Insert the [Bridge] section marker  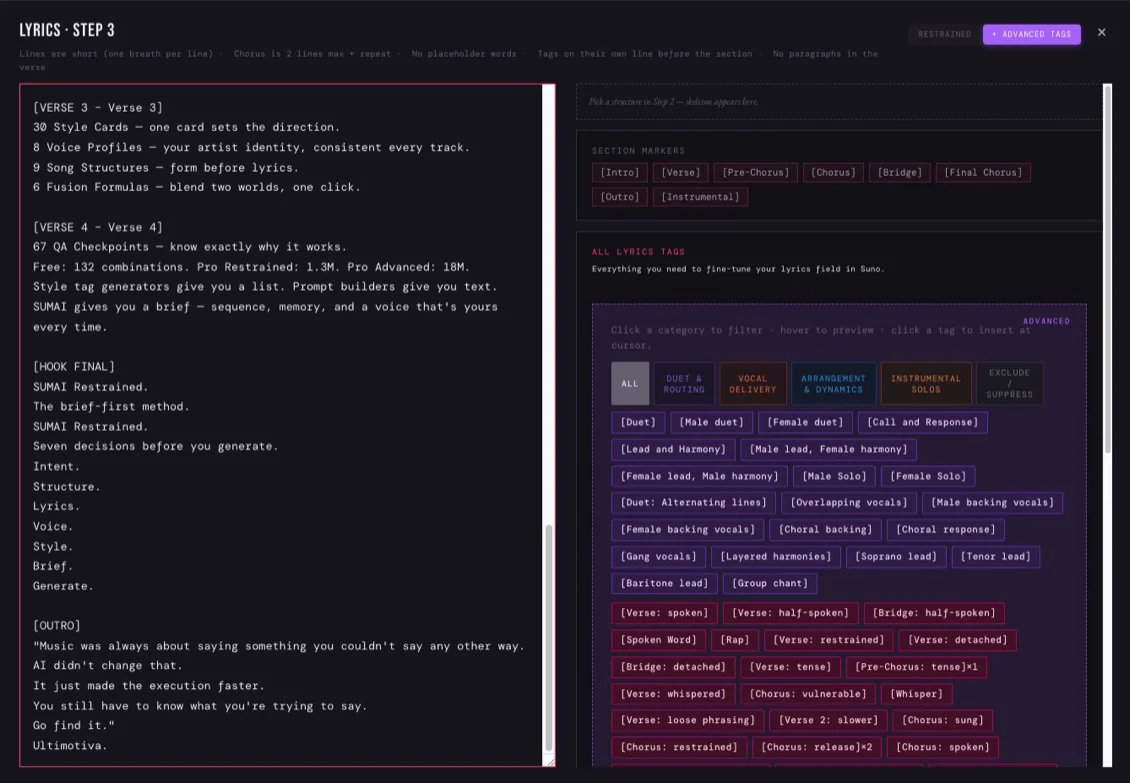point(899,172)
